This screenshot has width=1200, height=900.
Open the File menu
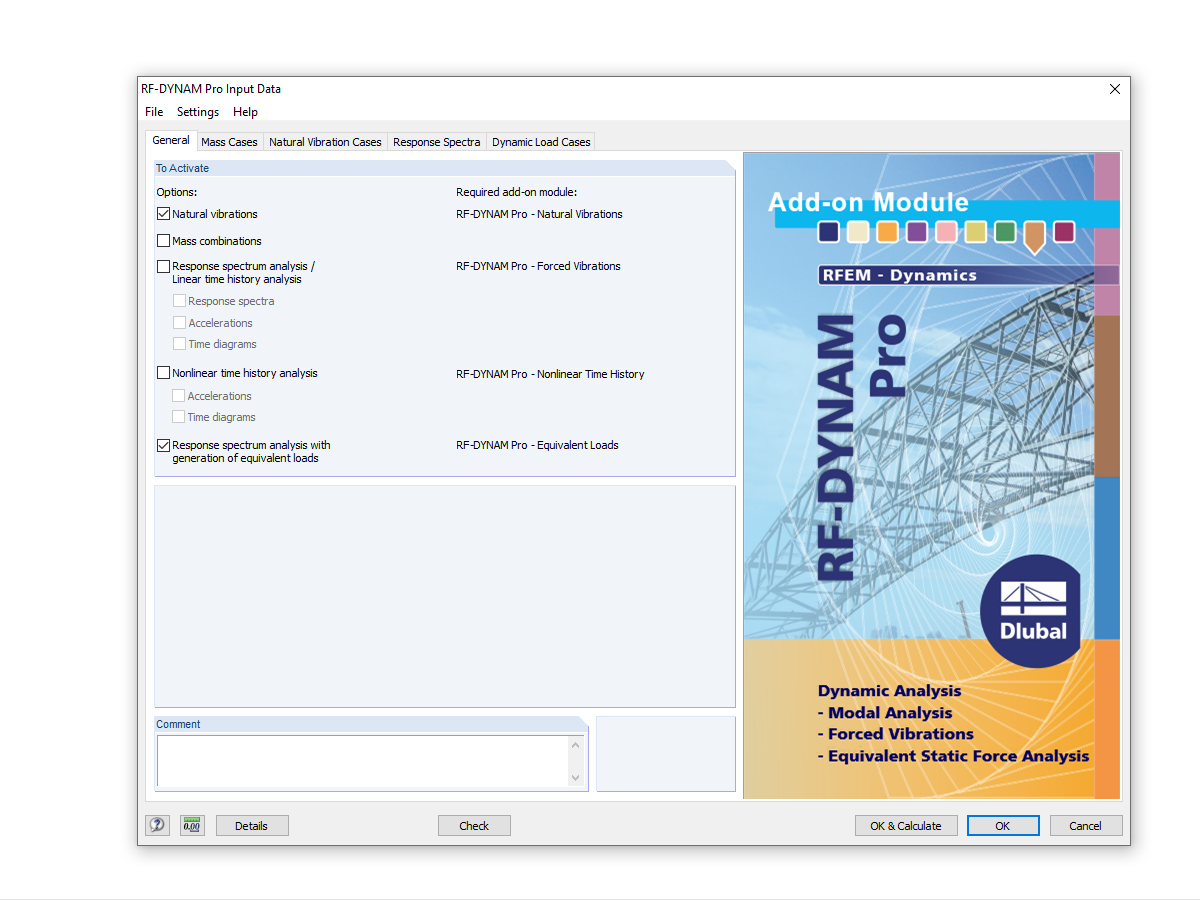tap(154, 112)
